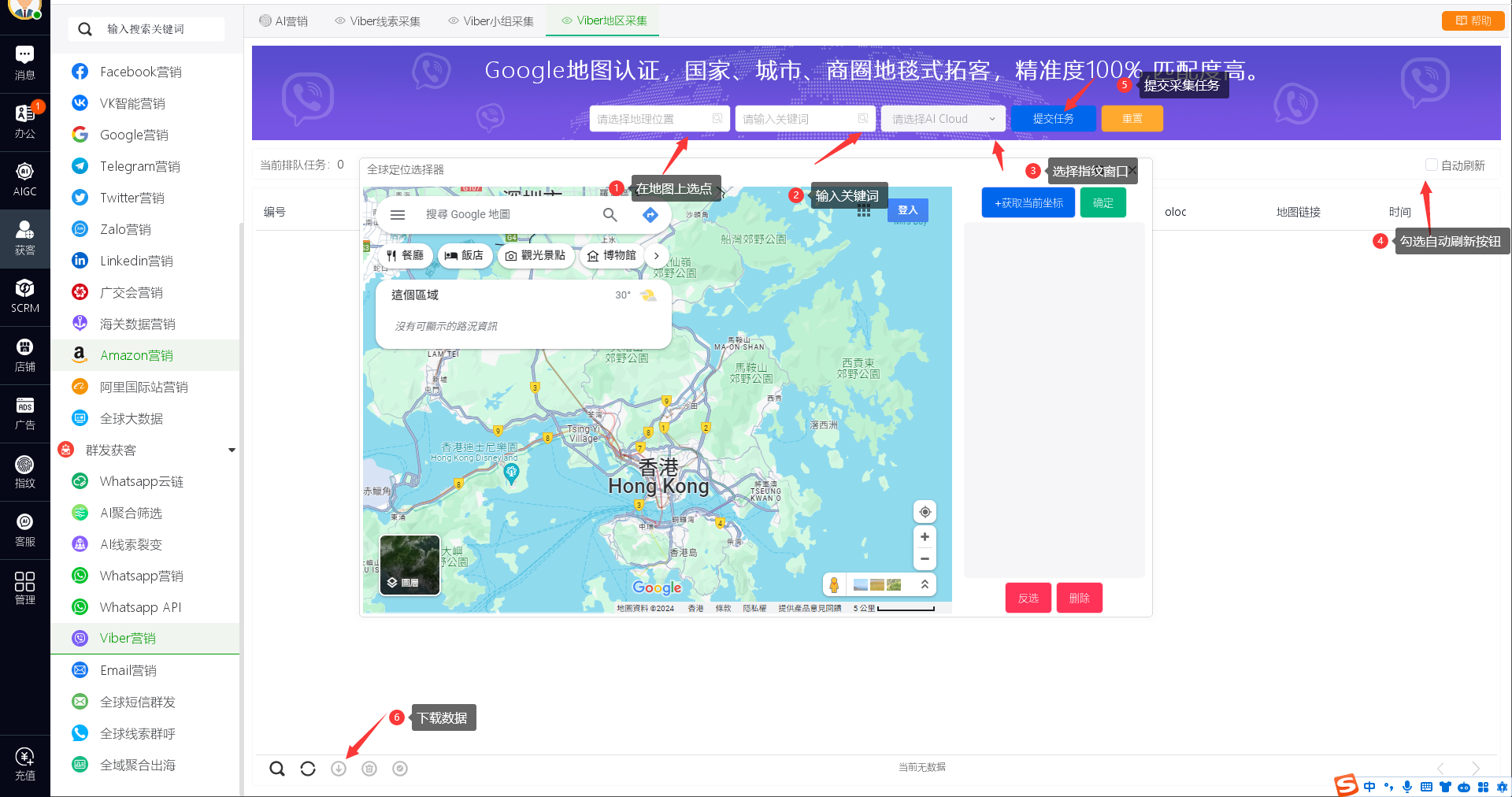Zoom out the map with minus button
The image size is (1512, 797).
pyautogui.click(x=925, y=559)
